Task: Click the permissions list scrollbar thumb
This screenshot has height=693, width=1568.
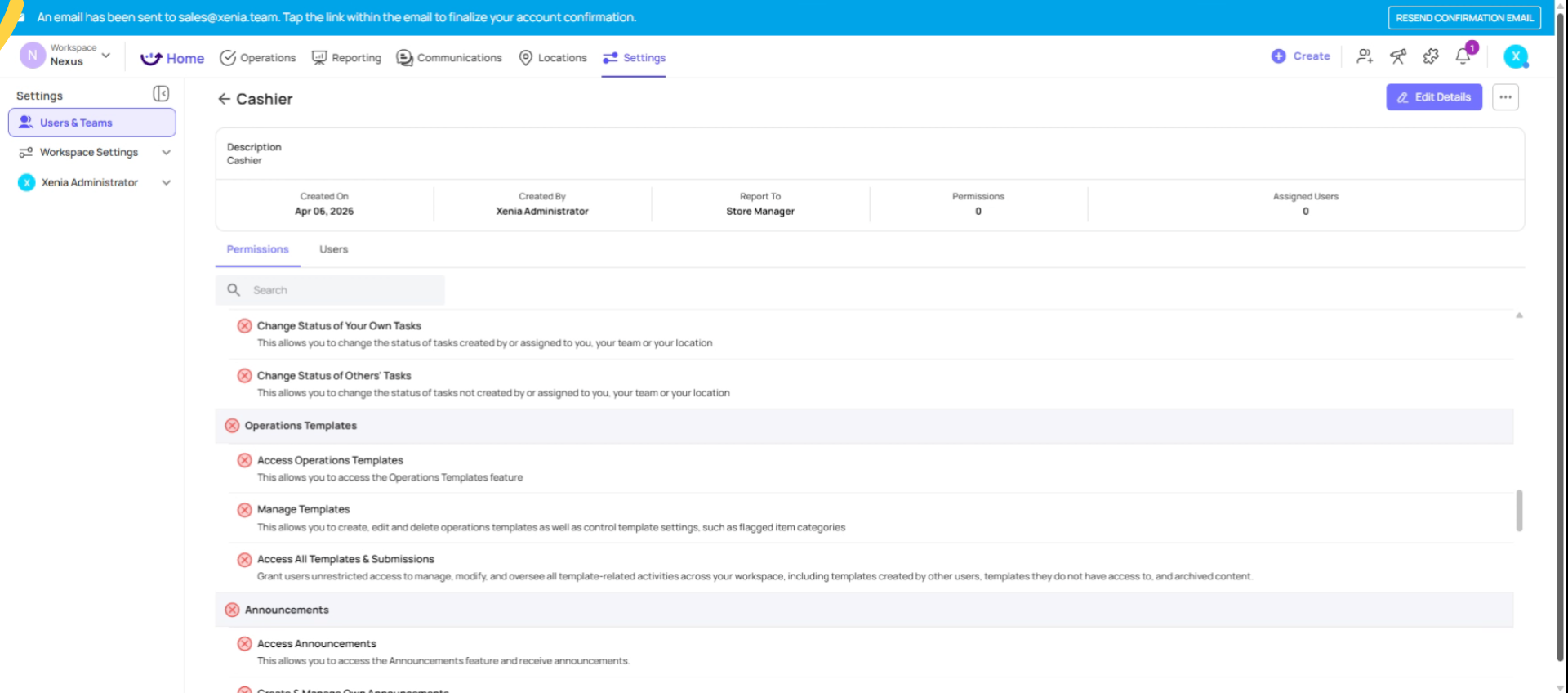Action: pyautogui.click(x=1519, y=510)
